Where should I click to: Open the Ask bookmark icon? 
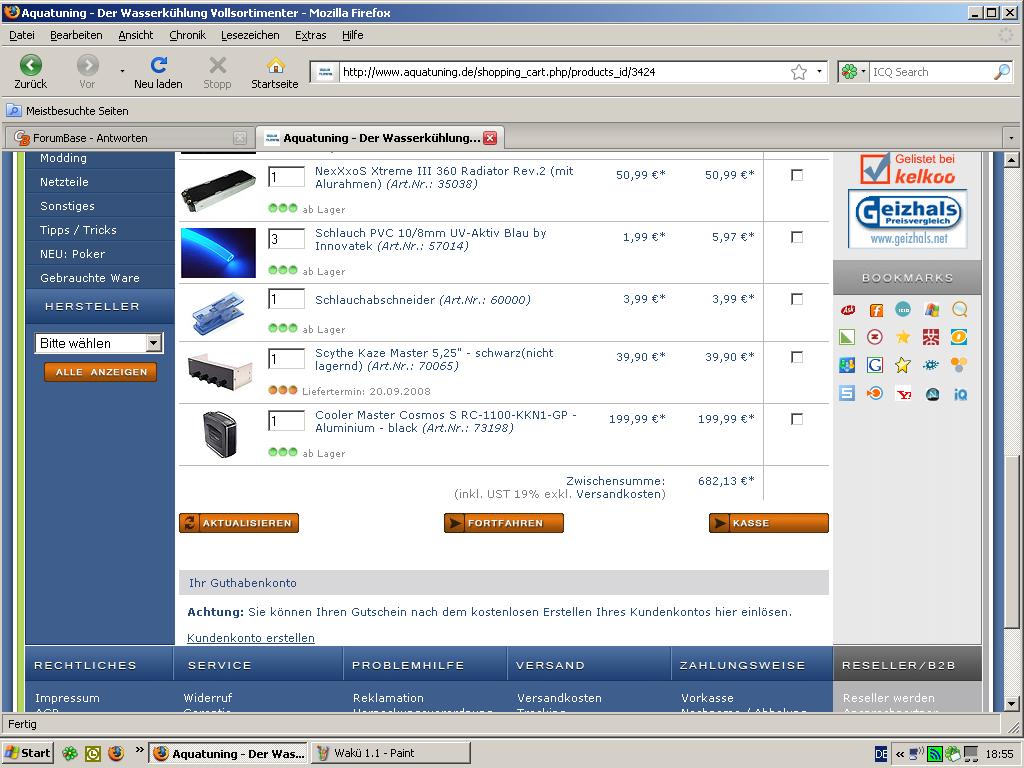(x=848, y=310)
